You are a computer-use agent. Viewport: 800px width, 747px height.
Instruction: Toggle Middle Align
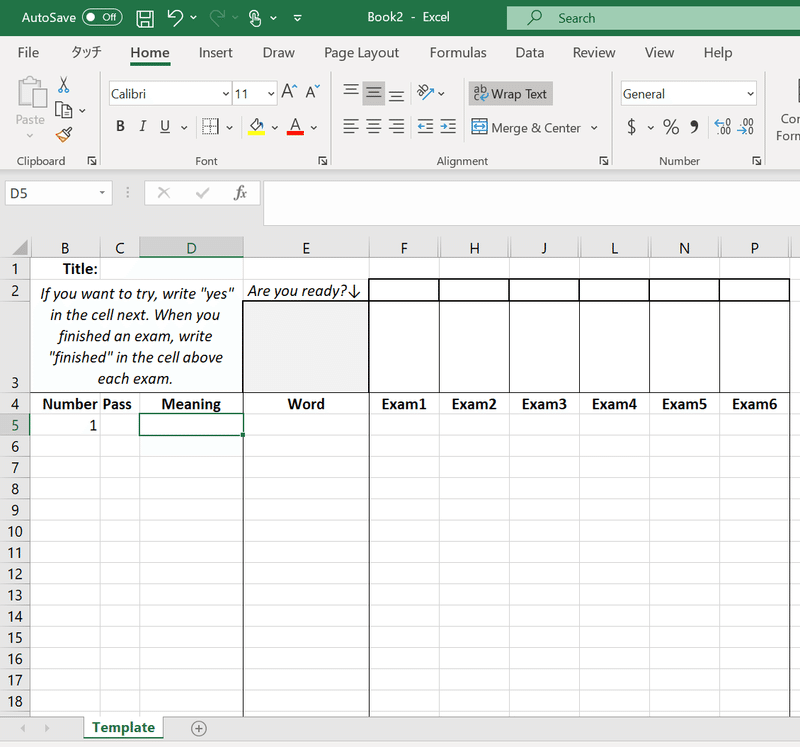[373, 93]
